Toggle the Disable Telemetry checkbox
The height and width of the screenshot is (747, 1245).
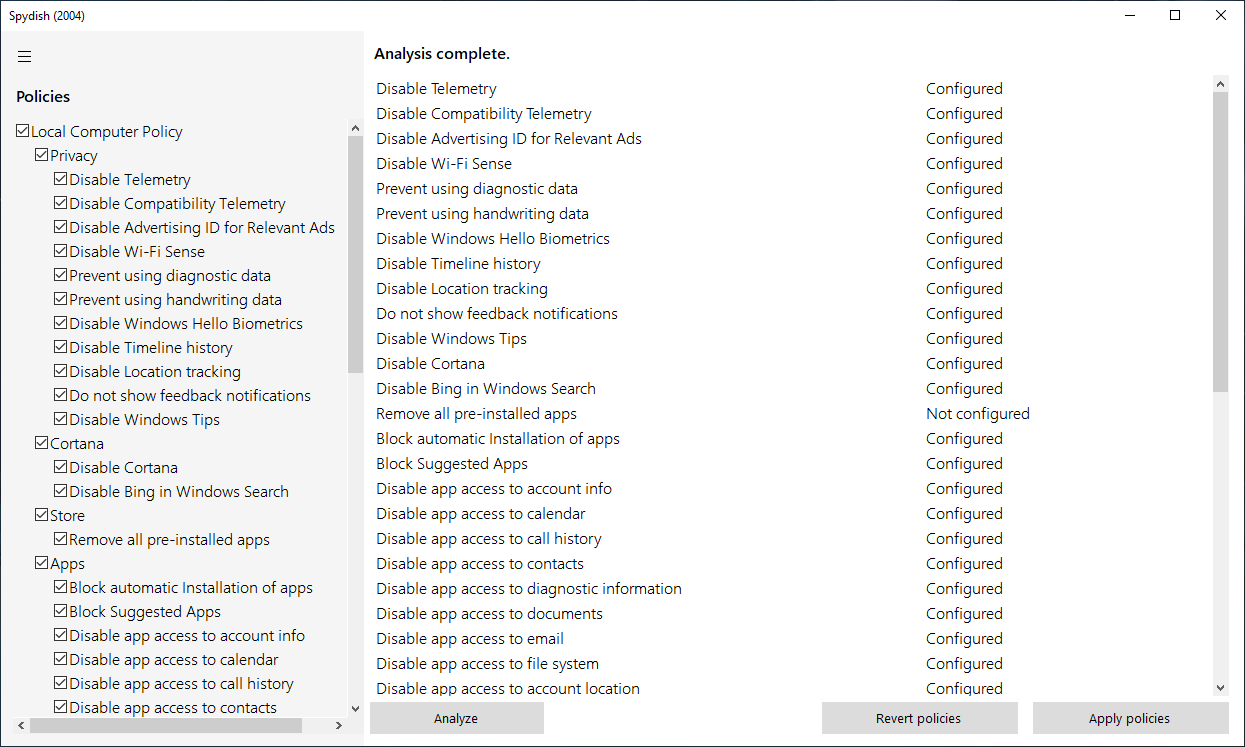pos(61,179)
